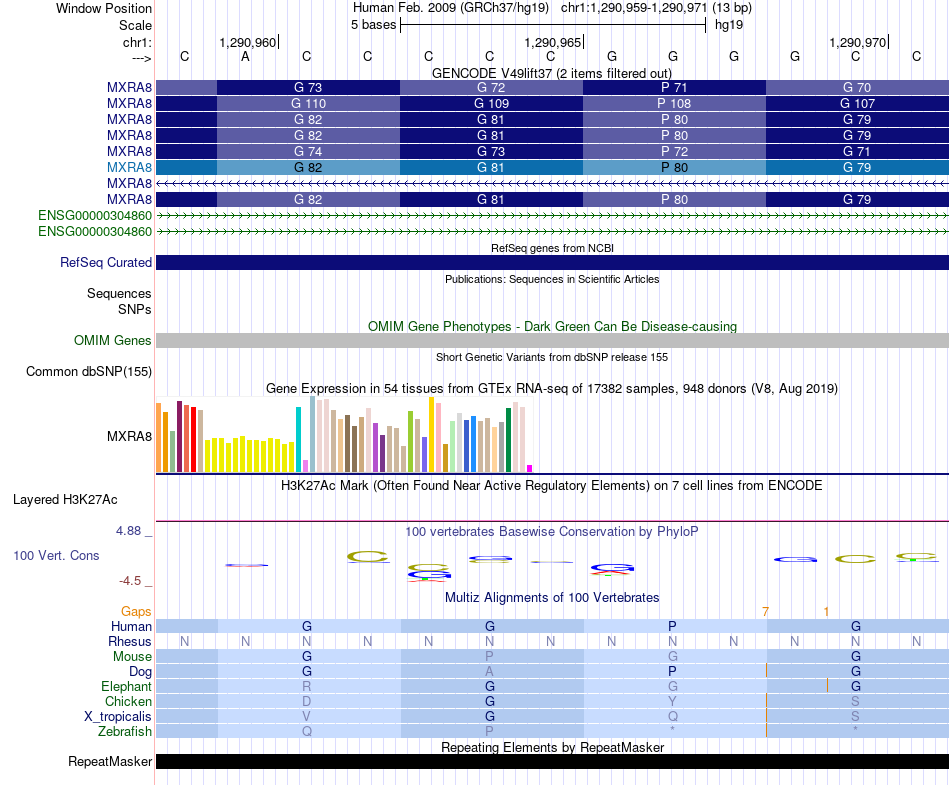The height and width of the screenshot is (785, 950).
Task: Click residue Y in the Chicken row
Action: point(673,701)
